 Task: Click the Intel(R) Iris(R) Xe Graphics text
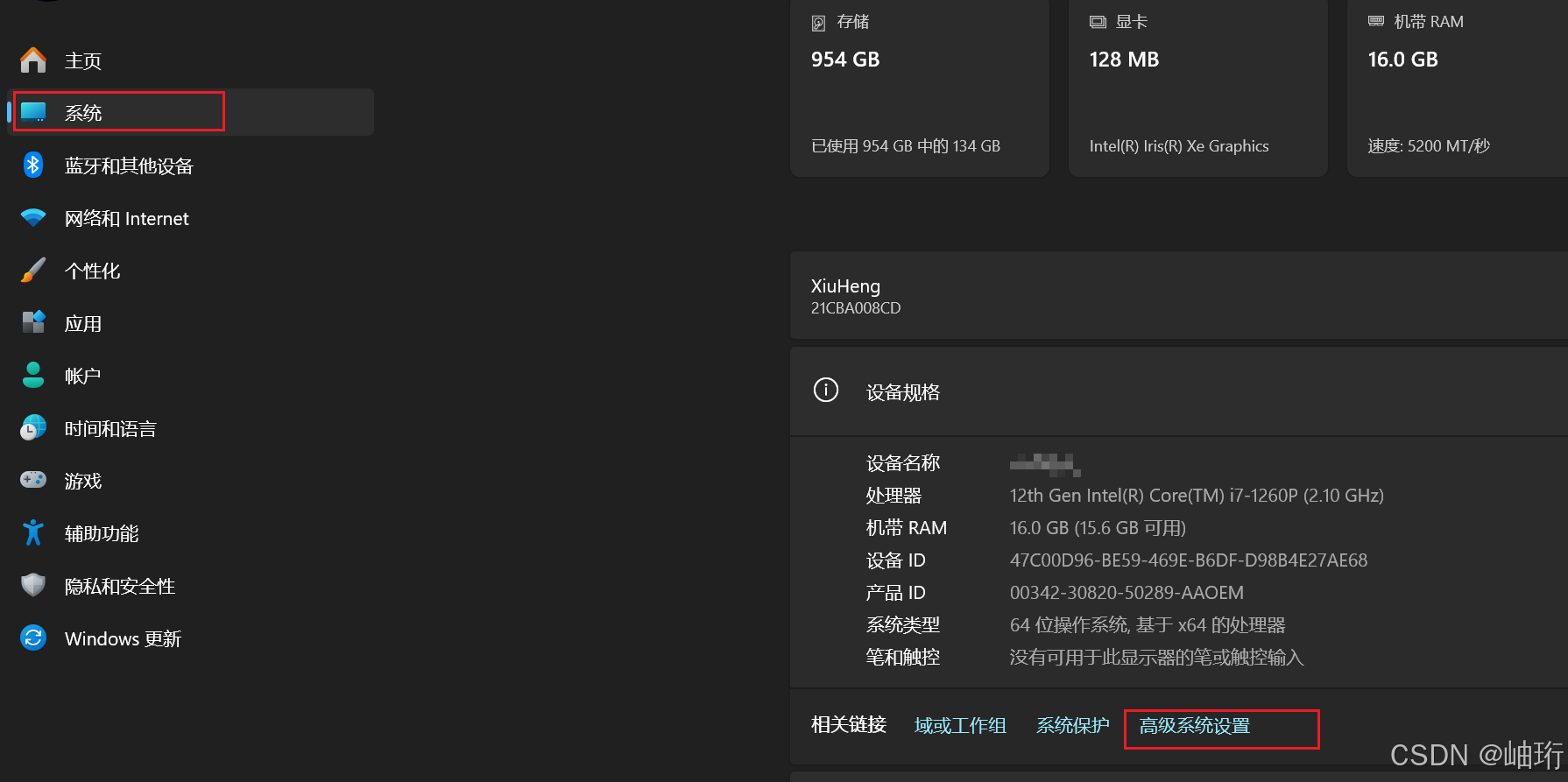tap(1179, 146)
